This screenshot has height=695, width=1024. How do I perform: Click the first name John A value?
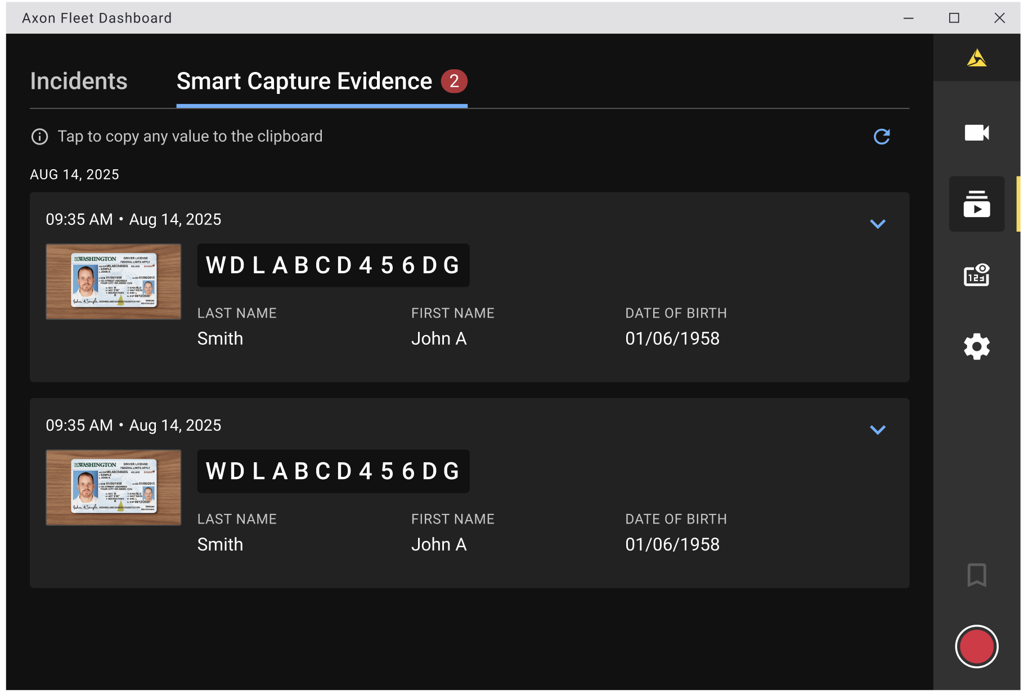pos(439,338)
